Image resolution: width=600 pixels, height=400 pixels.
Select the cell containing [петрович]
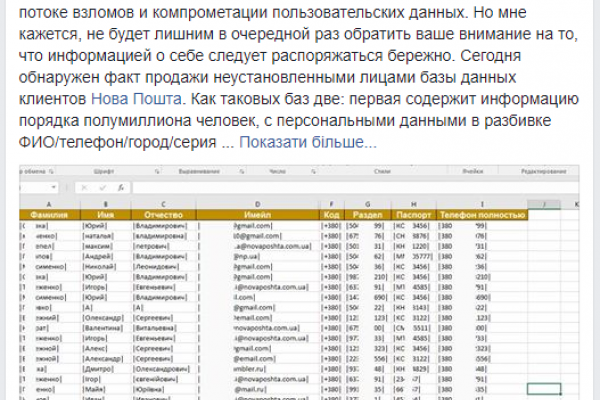point(163,246)
